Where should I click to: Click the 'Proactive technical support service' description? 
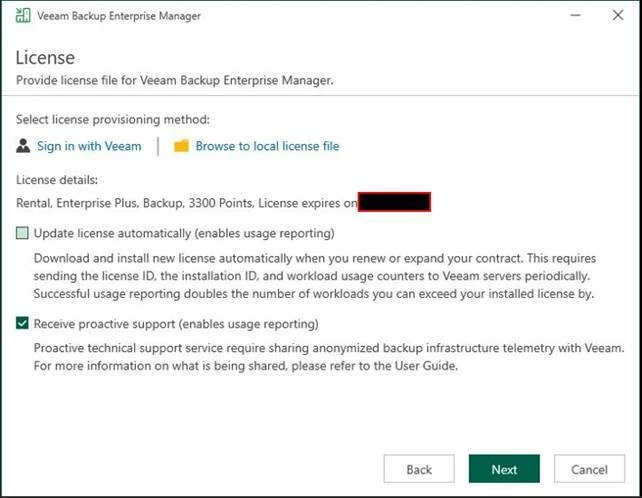[329, 357]
